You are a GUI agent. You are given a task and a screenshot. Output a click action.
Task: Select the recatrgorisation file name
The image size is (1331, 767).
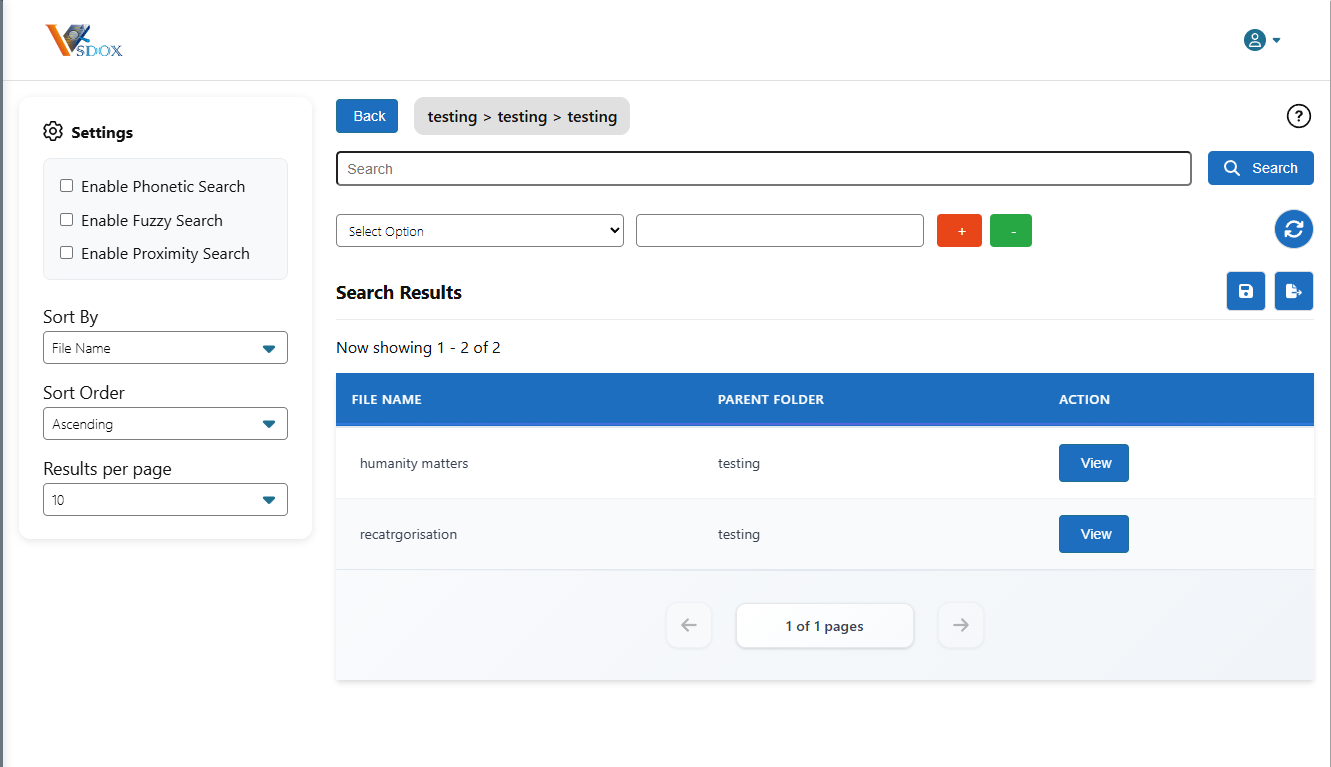(x=408, y=534)
